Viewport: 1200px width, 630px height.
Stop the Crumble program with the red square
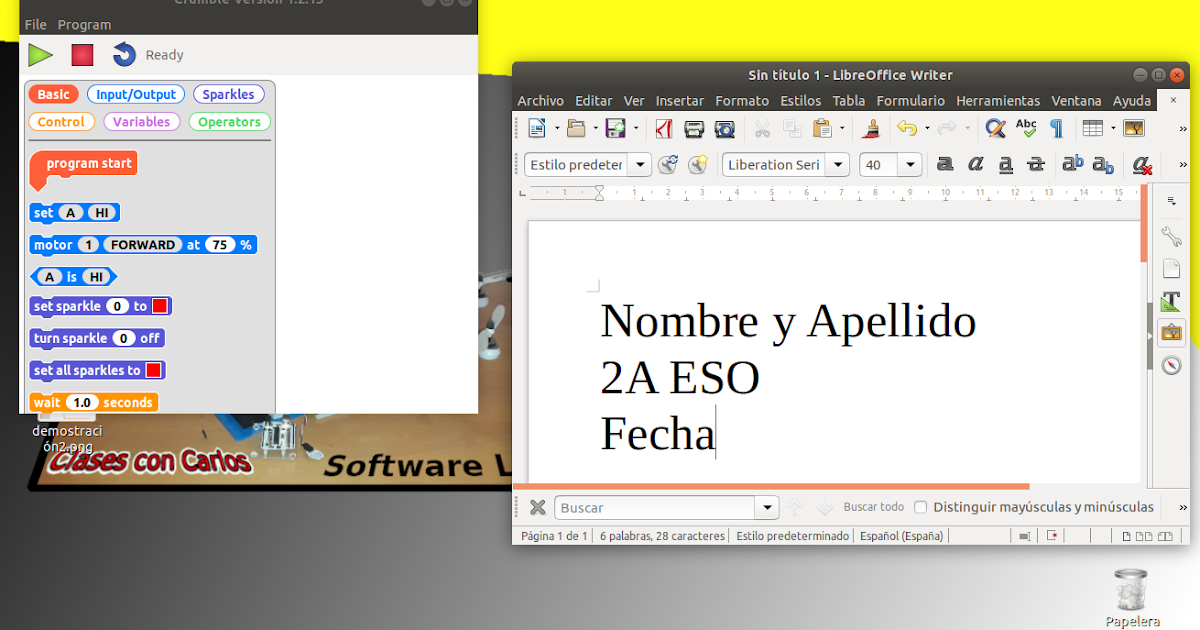[x=81, y=55]
